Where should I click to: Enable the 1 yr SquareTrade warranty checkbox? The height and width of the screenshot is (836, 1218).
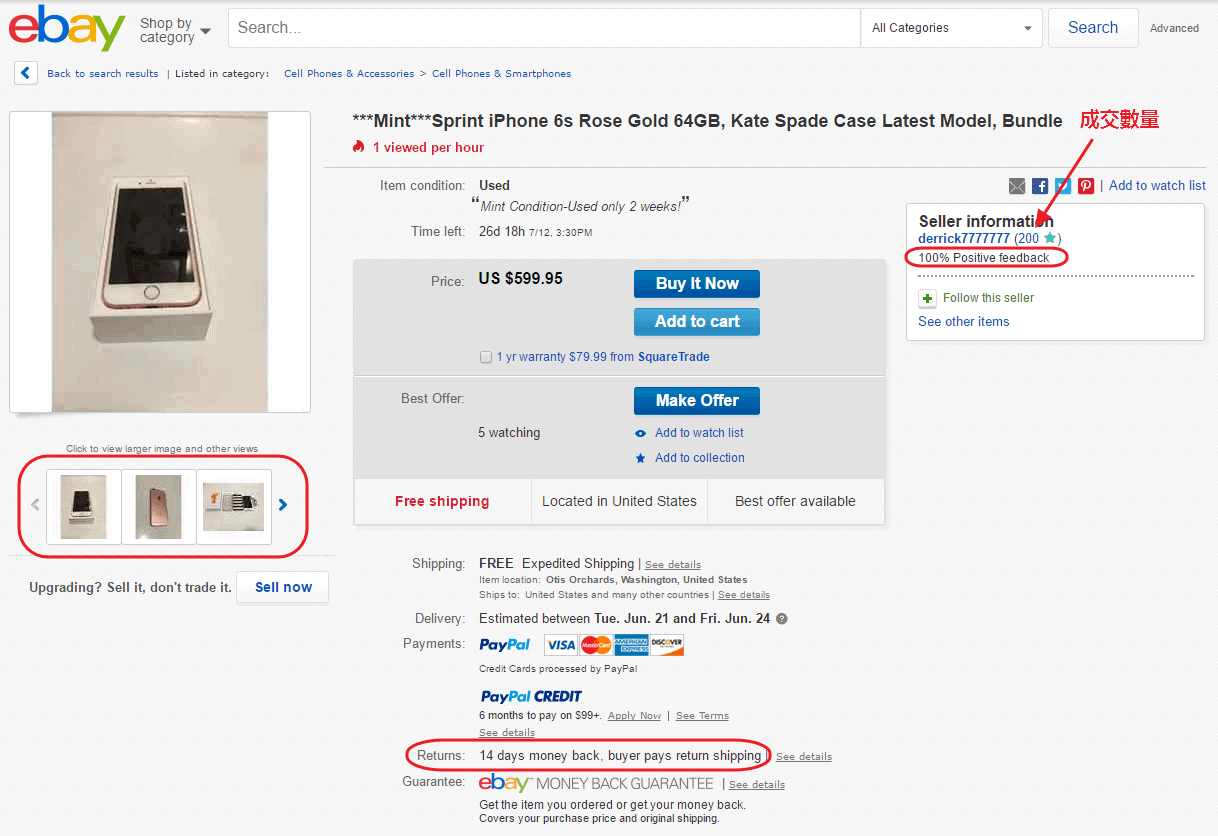click(x=486, y=357)
